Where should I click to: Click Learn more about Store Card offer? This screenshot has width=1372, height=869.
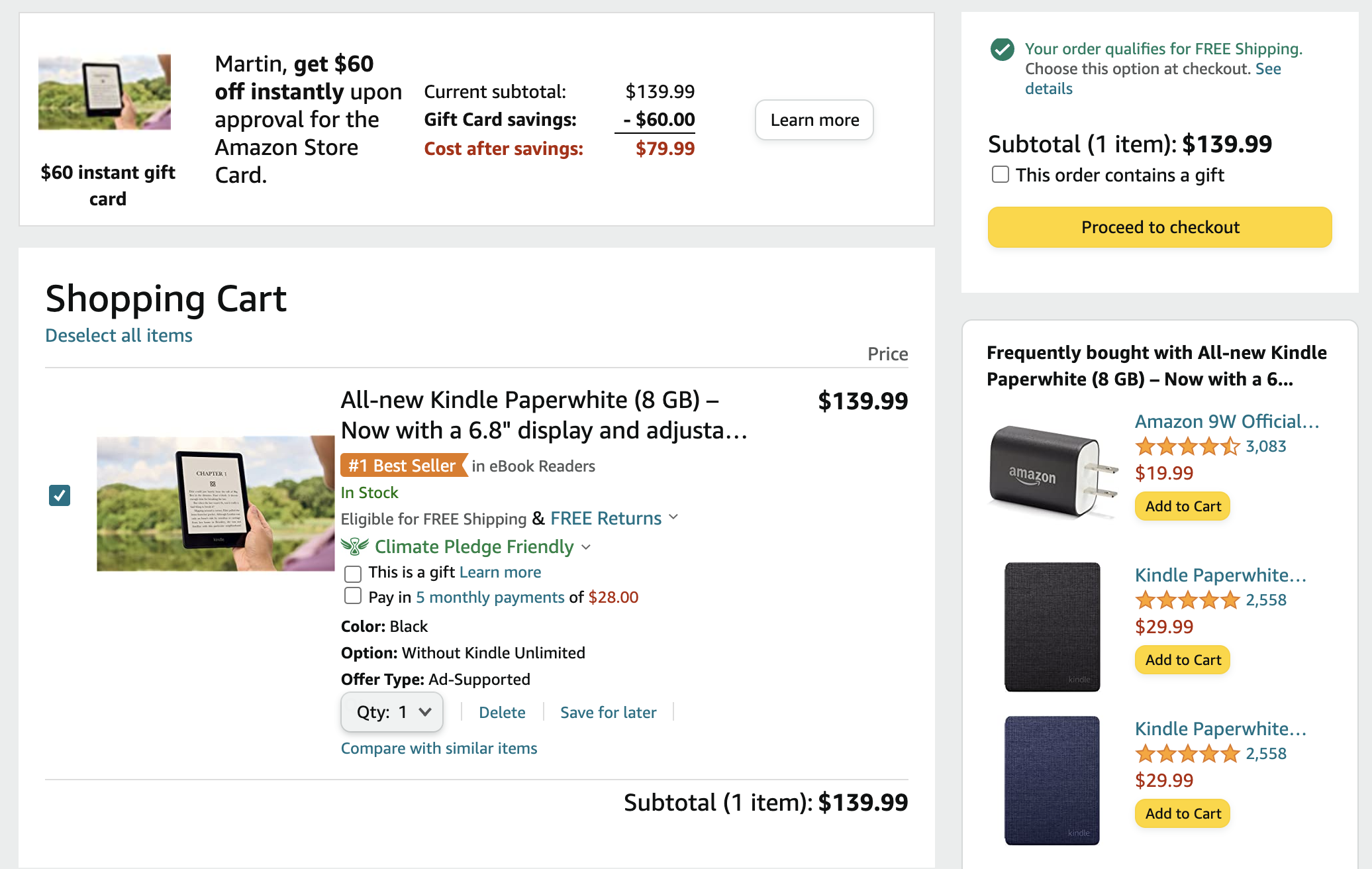click(x=814, y=120)
